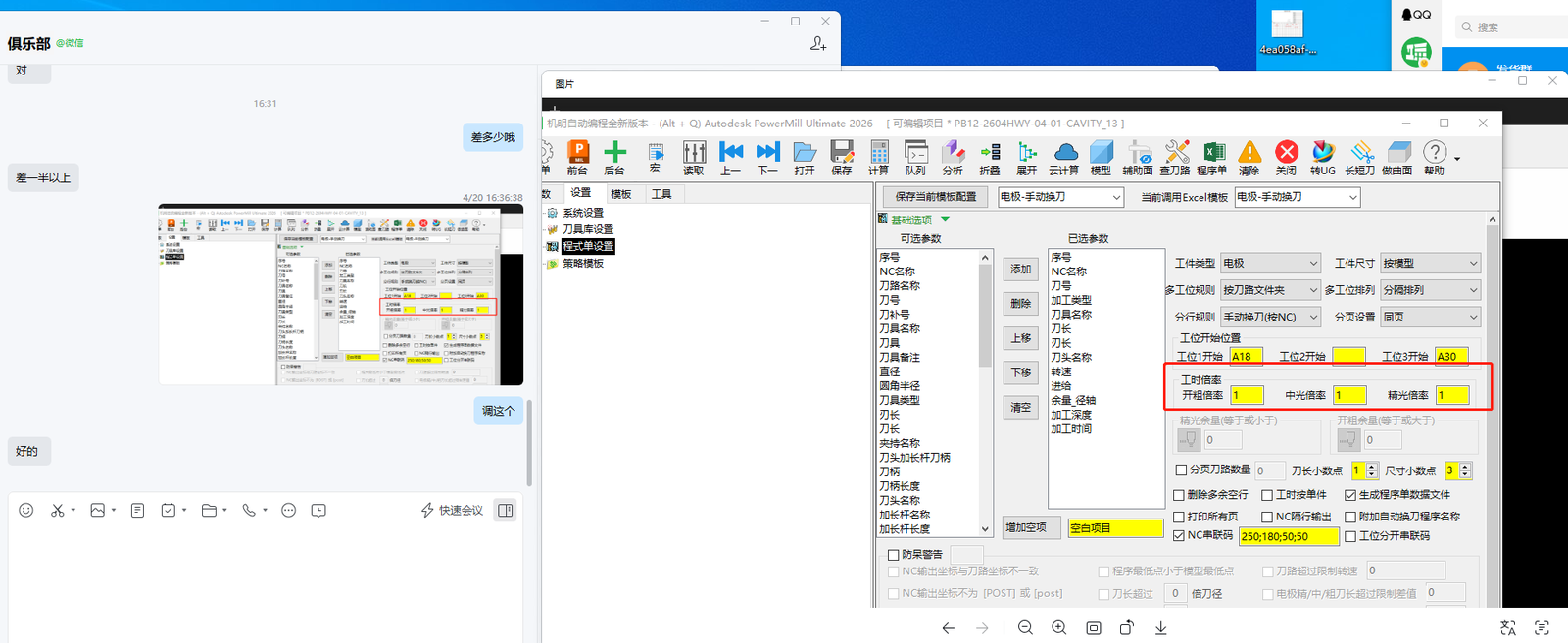Image resolution: width=1568 pixels, height=643 pixels.
Task: Open the 工件类型 dropdown
Action: [x=1270, y=264]
